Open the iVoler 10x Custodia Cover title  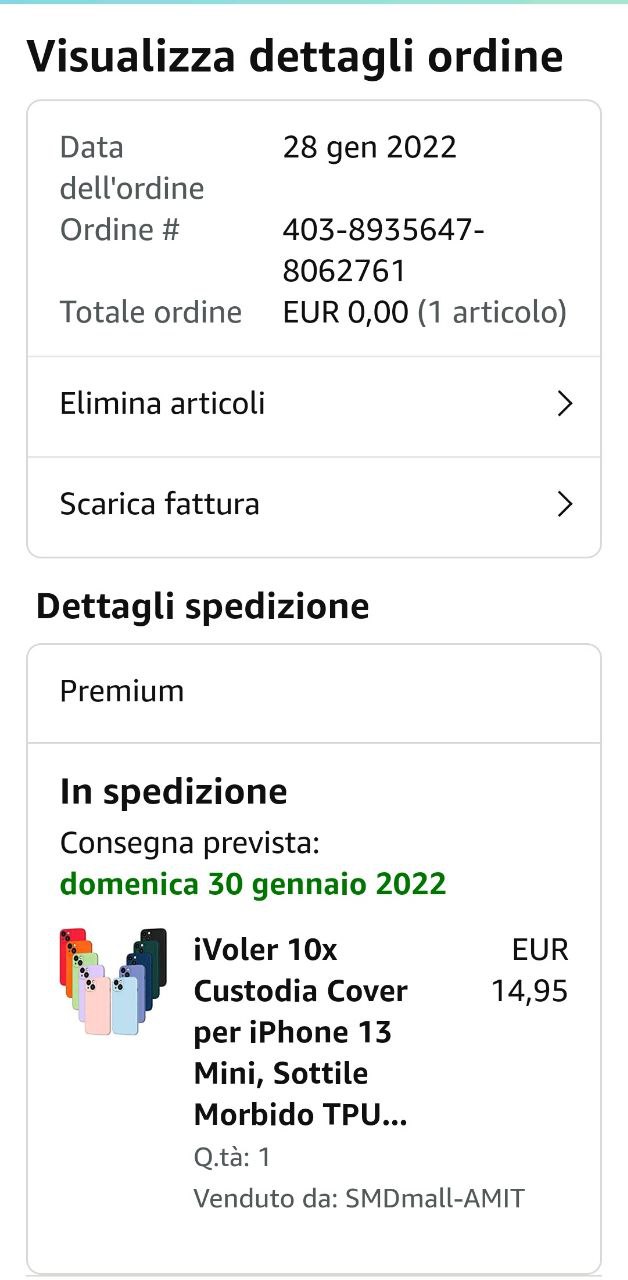(300, 1031)
